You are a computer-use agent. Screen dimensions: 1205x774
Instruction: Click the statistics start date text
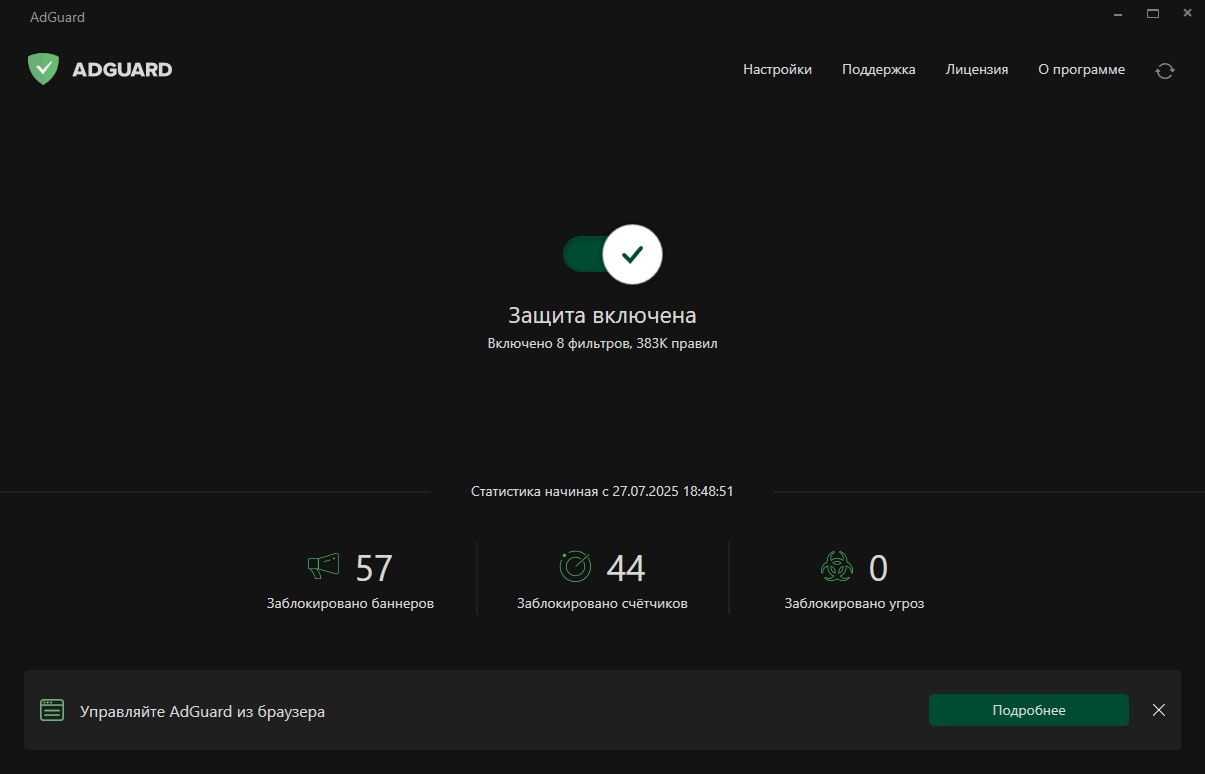tap(602, 492)
